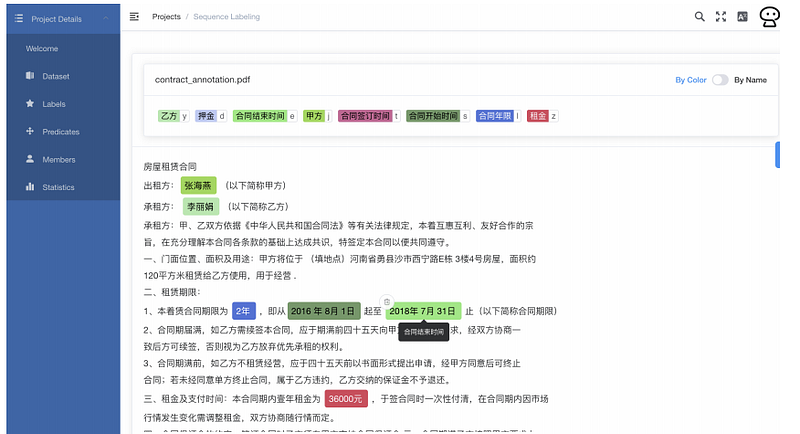Click the highlighted 36000元 annotation
The image size is (800, 434).
coord(346,399)
